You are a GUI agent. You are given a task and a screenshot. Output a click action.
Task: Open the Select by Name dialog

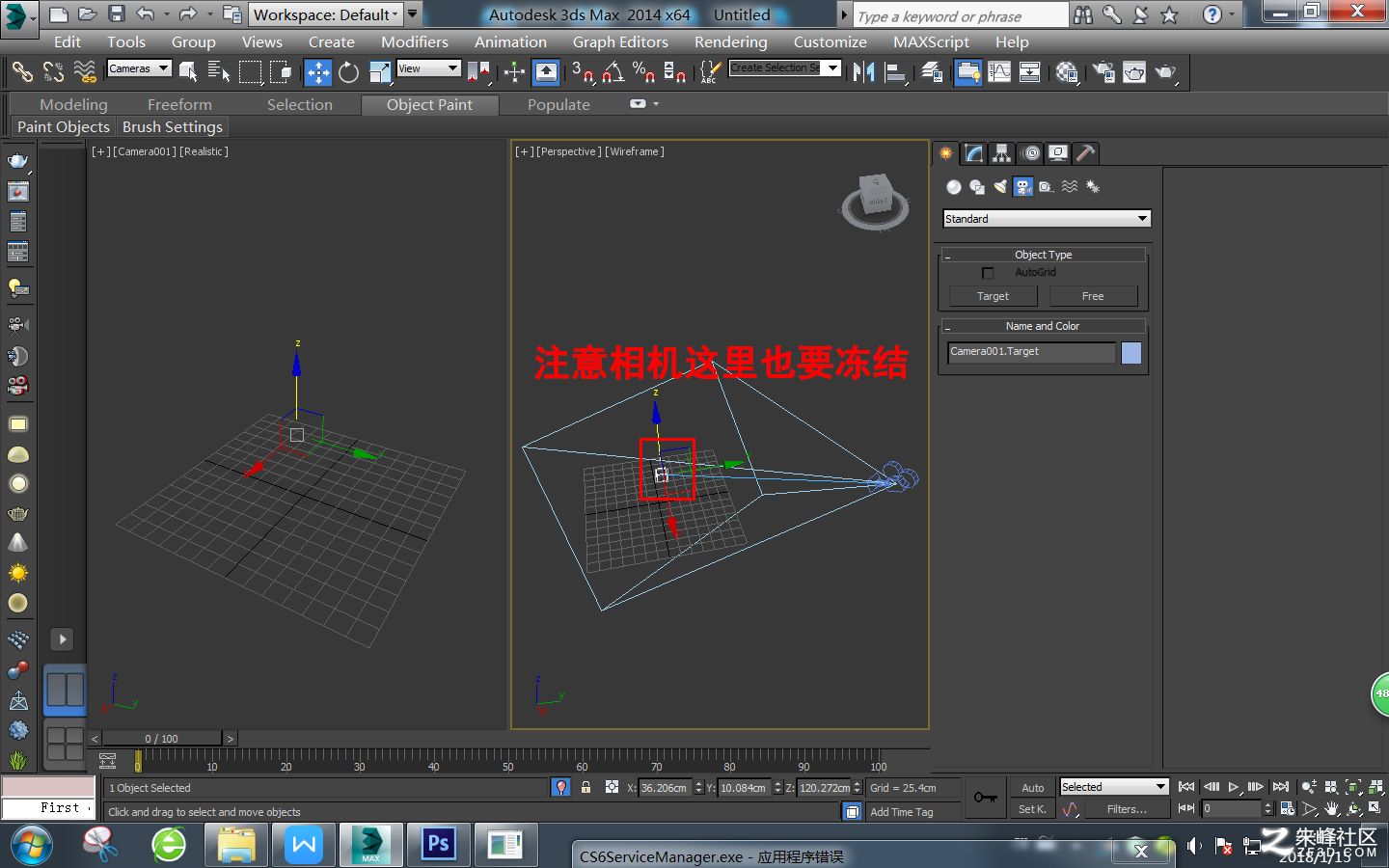[x=219, y=71]
